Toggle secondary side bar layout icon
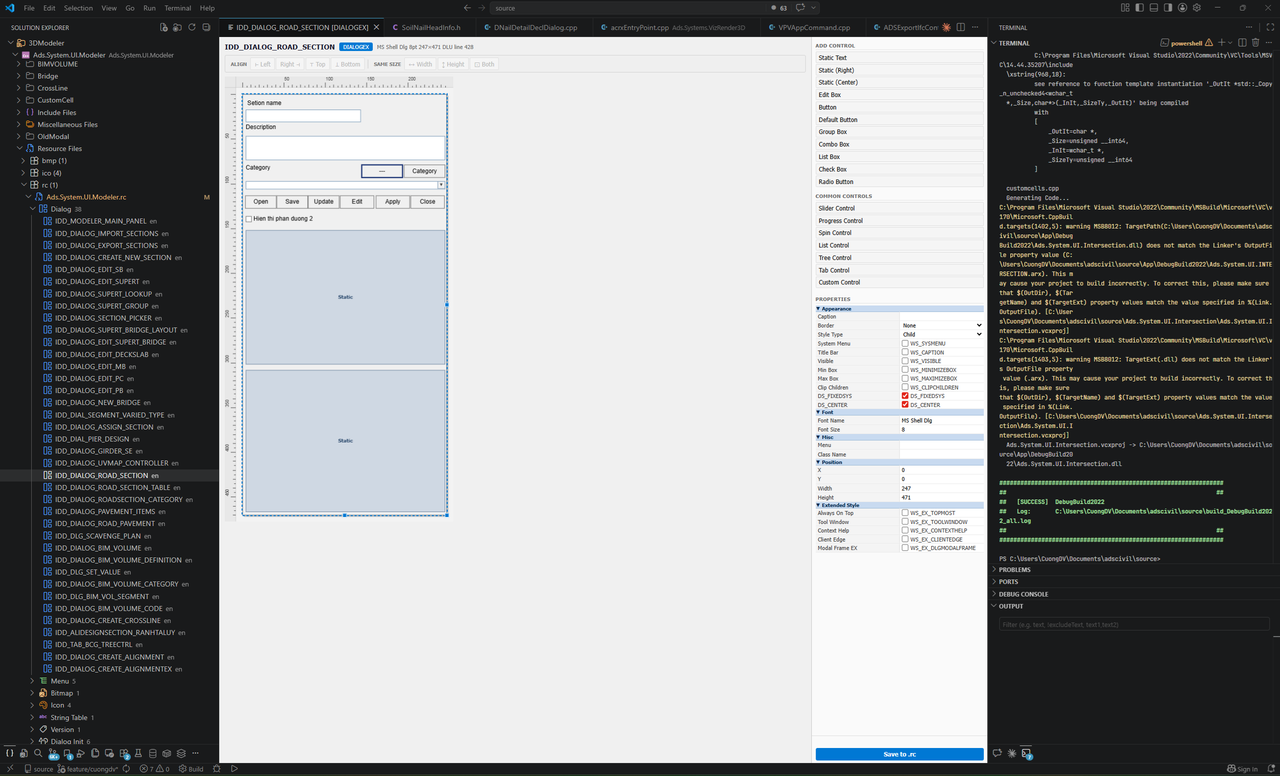Image resolution: width=1280 pixels, height=776 pixels. (x=1168, y=7)
